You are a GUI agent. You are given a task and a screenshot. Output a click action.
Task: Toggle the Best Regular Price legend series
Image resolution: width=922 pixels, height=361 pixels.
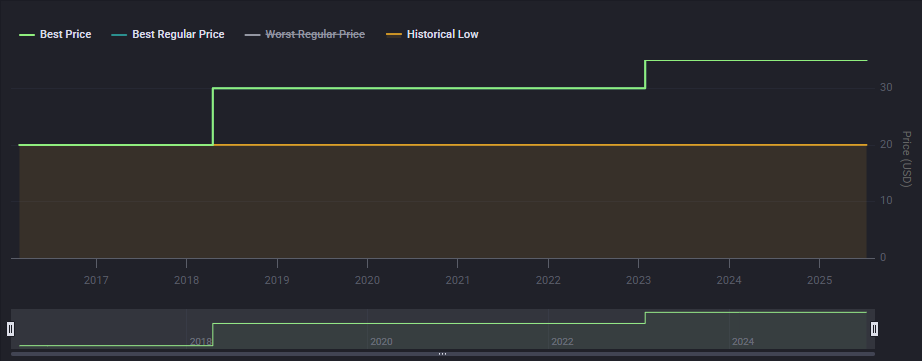click(168, 35)
